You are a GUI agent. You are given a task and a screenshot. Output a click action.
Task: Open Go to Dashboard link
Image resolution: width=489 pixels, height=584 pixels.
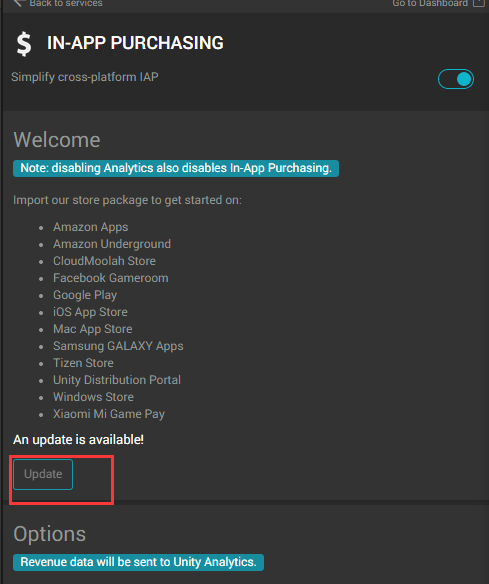pos(430,3)
